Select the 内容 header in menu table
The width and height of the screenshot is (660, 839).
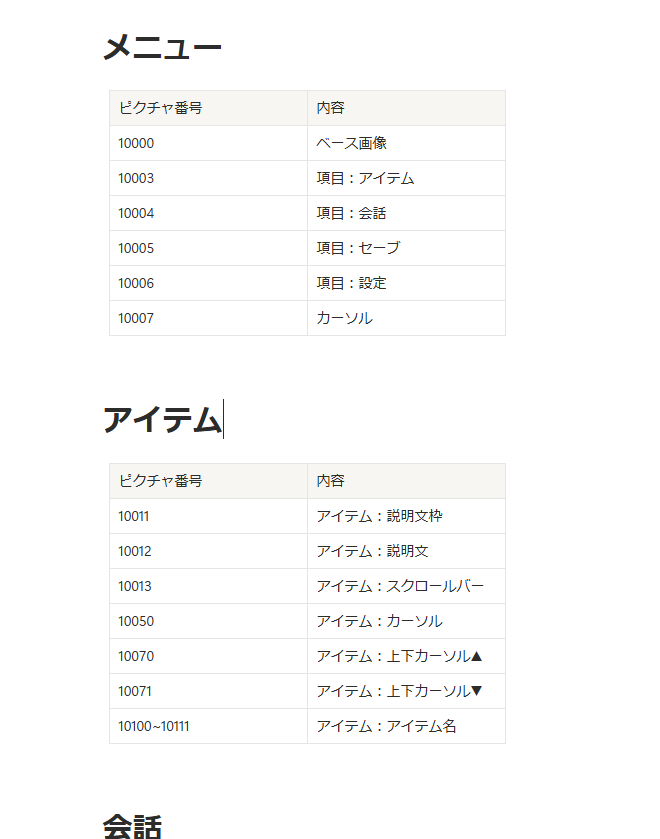(x=406, y=108)
